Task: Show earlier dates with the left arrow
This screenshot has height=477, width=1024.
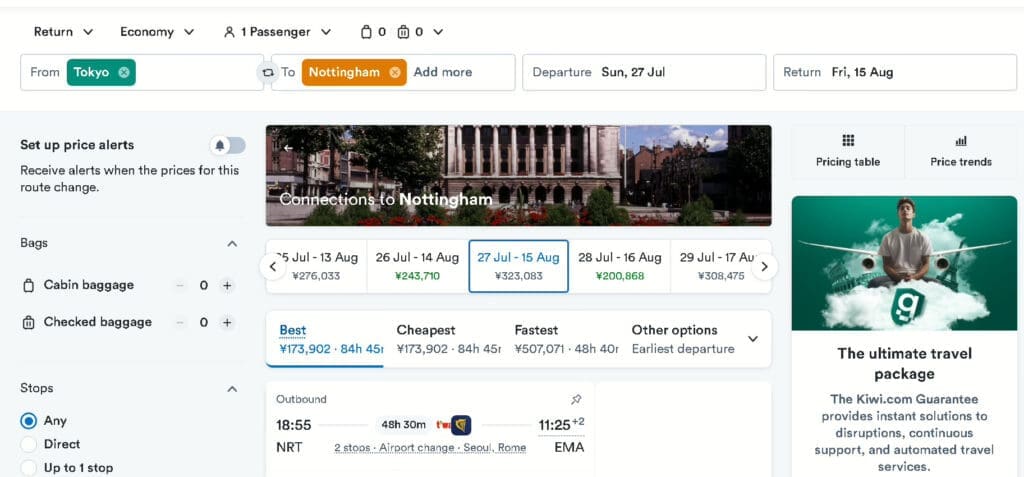Action: coord(273,267)
